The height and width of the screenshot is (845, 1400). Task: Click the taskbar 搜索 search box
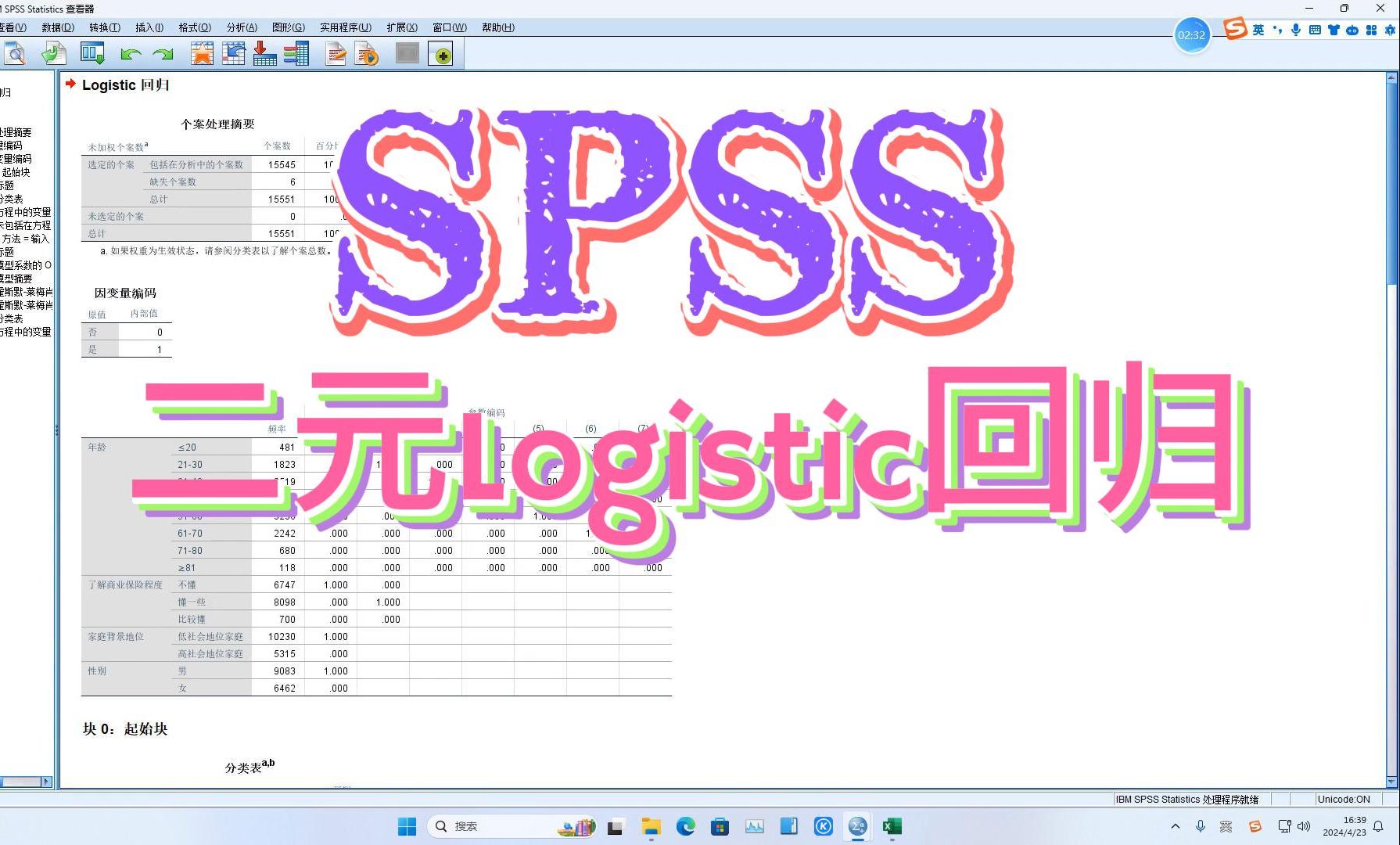tap(512, 826)
